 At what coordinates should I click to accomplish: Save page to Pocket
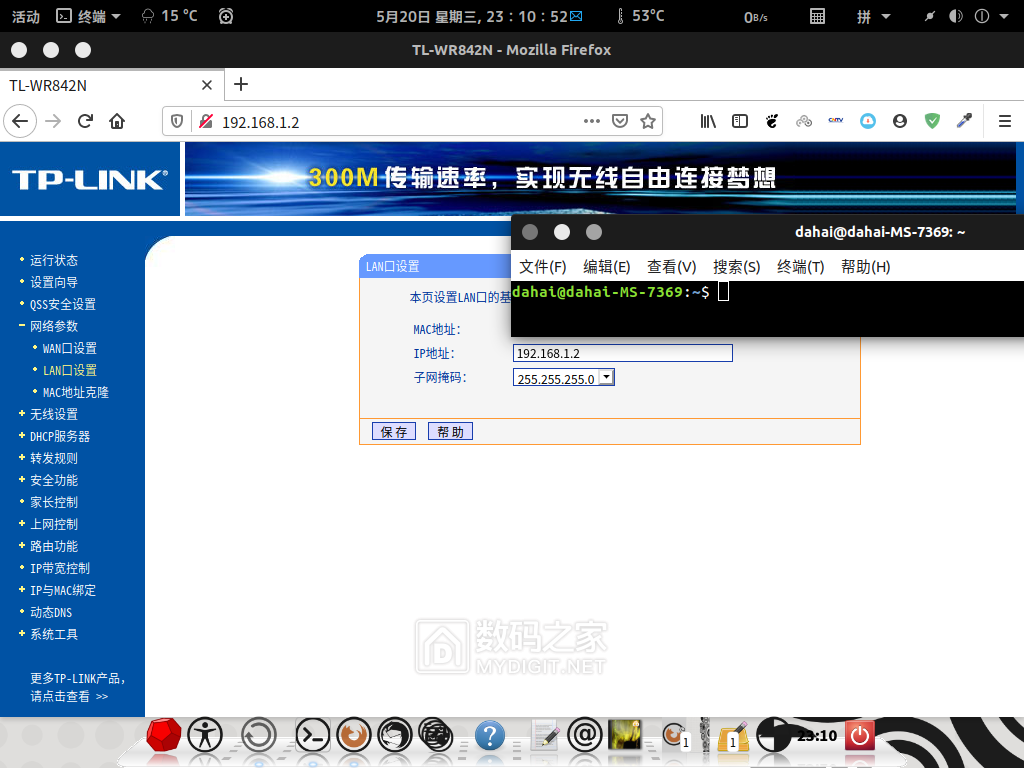click(620, 121)
